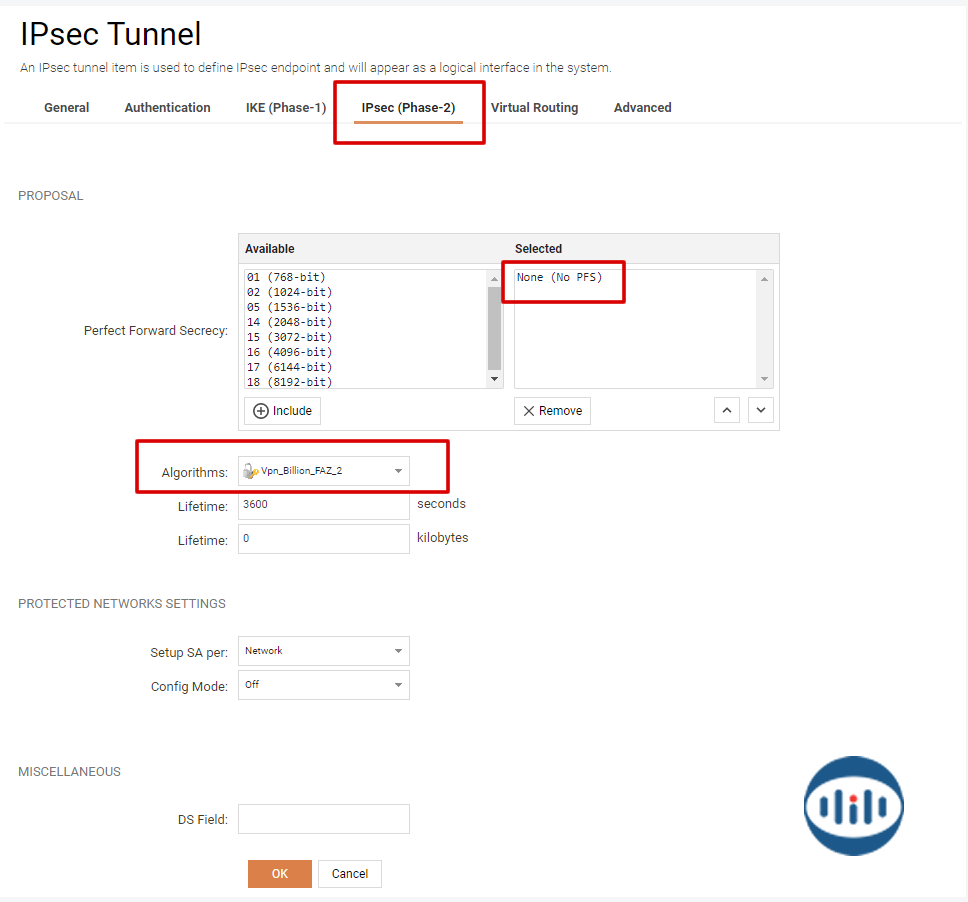The width and height of the screenshot is (968, 902).
Task: Switch to the General tab
Action: 67,108
